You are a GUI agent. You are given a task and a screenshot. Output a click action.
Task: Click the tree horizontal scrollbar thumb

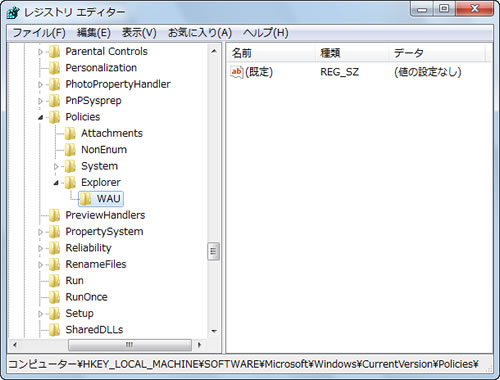pos(130,345)
